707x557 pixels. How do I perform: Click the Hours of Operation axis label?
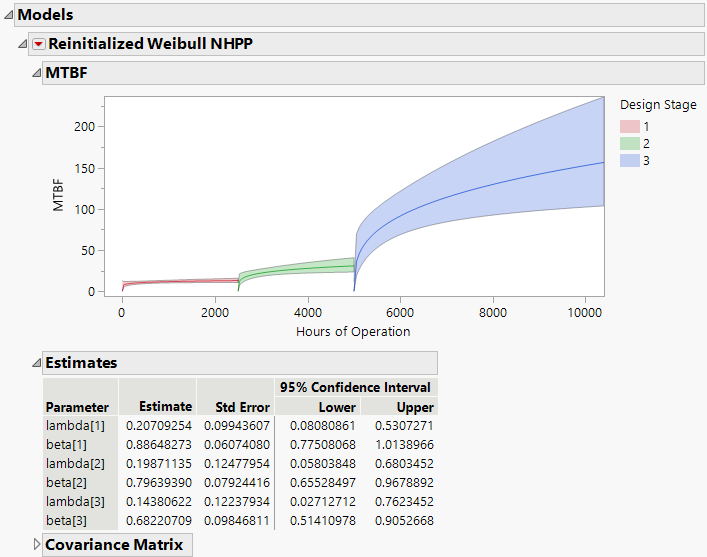point(353,332)
